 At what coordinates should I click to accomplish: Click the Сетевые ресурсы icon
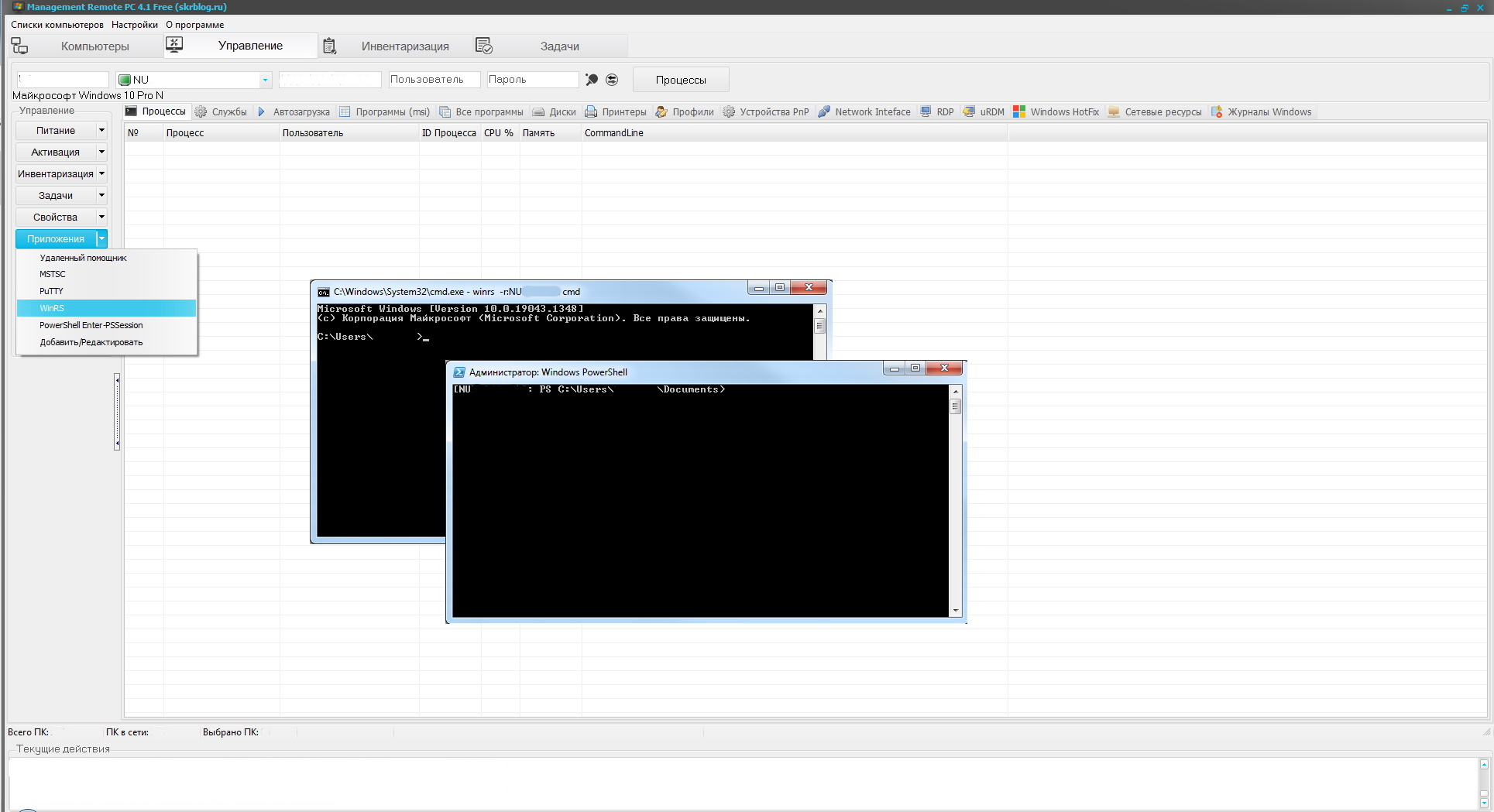pyautogui.click(x=1114, y=111)
